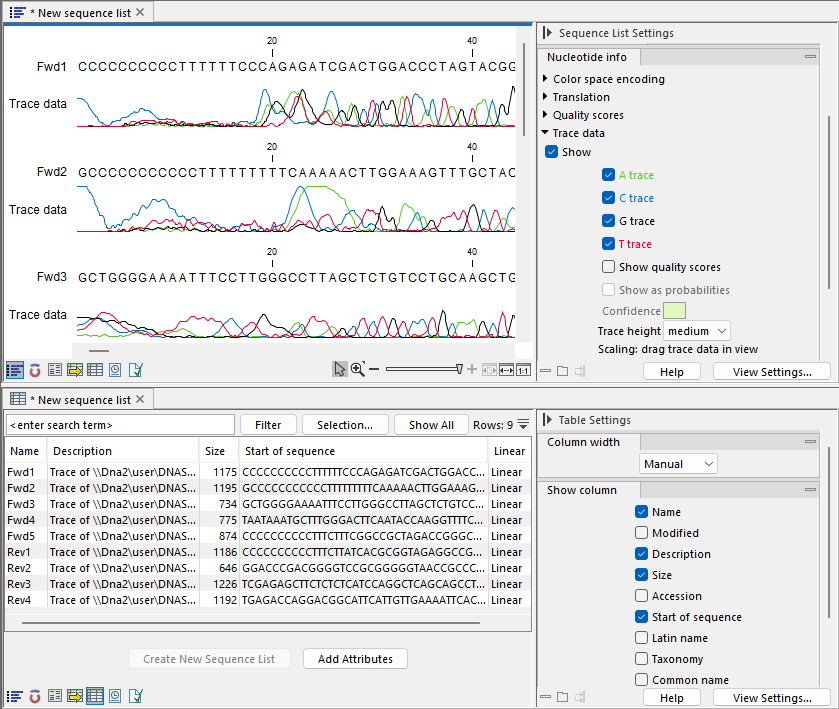This screenshot has height=709, width=839.
Task: Click the circular sequence view icon in upper toolbar
Action: tap(35, 370)
